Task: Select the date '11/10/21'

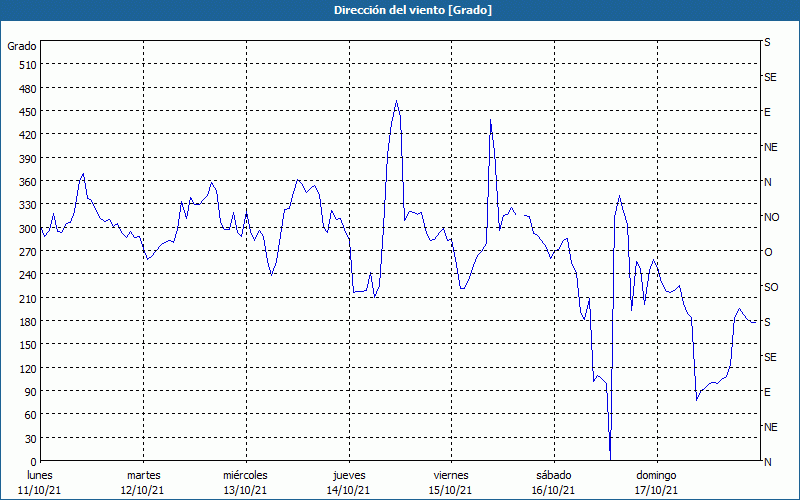Action: click(40, 490)
